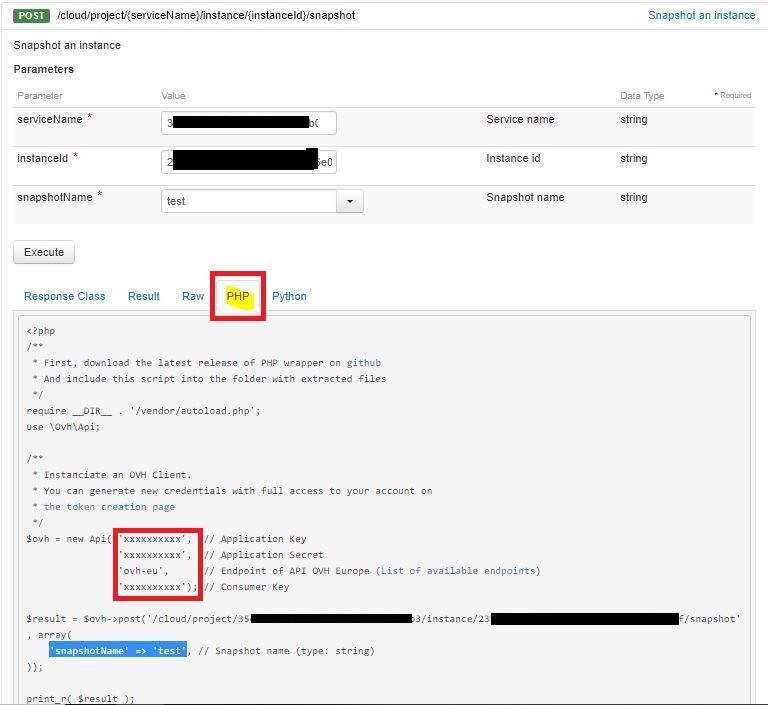Switch to the Response Class tab
This screenshot has width=768, height=705.
64,296
